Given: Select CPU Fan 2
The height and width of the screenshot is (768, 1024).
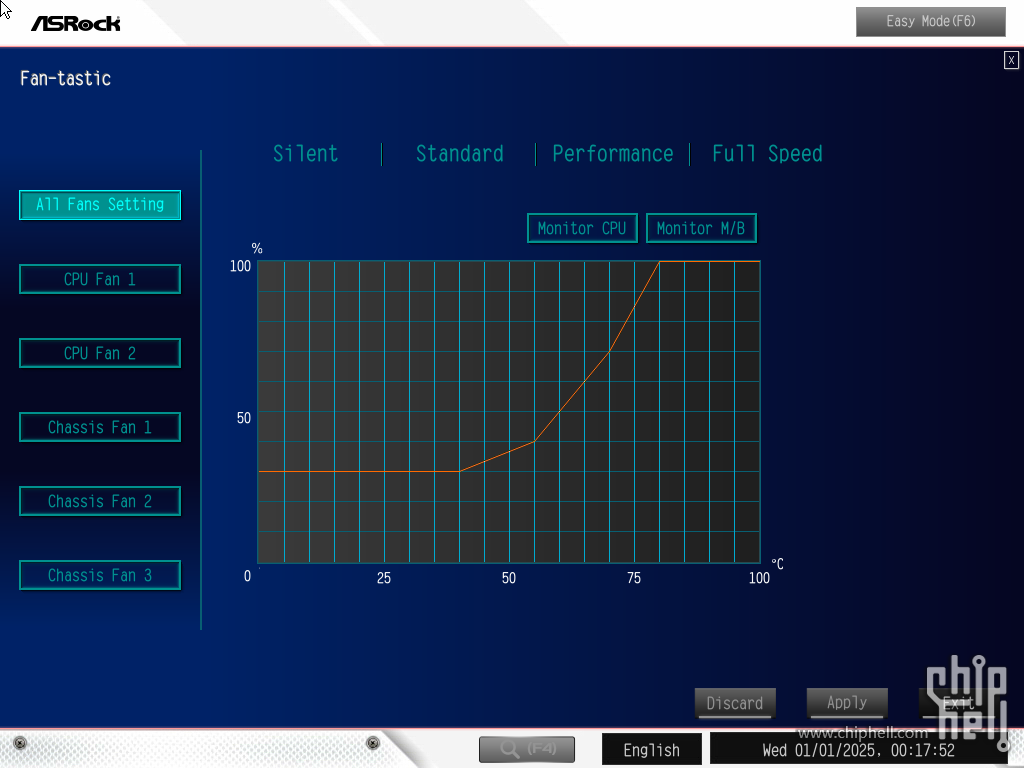Looking at the screenshot, I should (100, 353).
